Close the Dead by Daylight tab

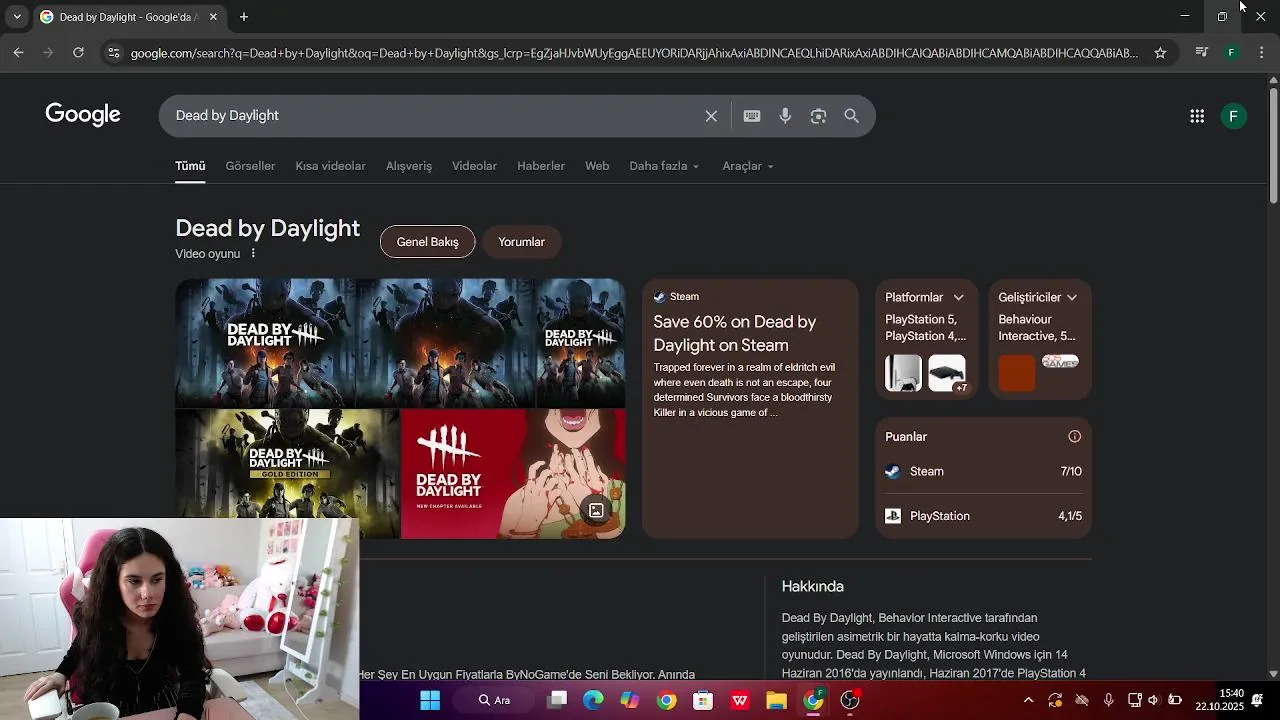point(213,17)
